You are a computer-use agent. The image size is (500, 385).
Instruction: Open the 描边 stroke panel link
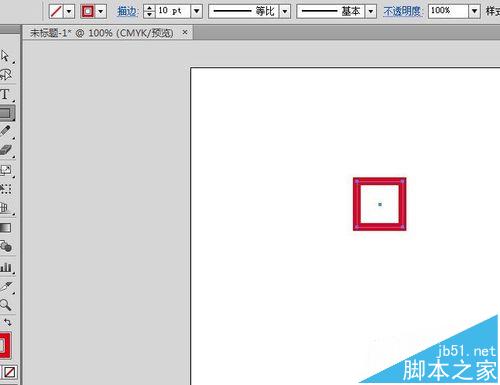coord(128,11)
